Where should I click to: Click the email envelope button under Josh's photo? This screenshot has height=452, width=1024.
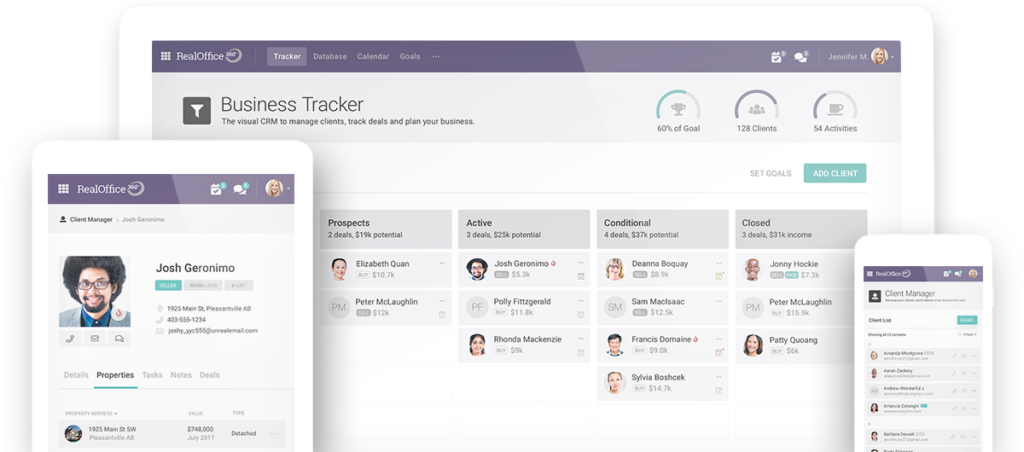tap(95, 338)
